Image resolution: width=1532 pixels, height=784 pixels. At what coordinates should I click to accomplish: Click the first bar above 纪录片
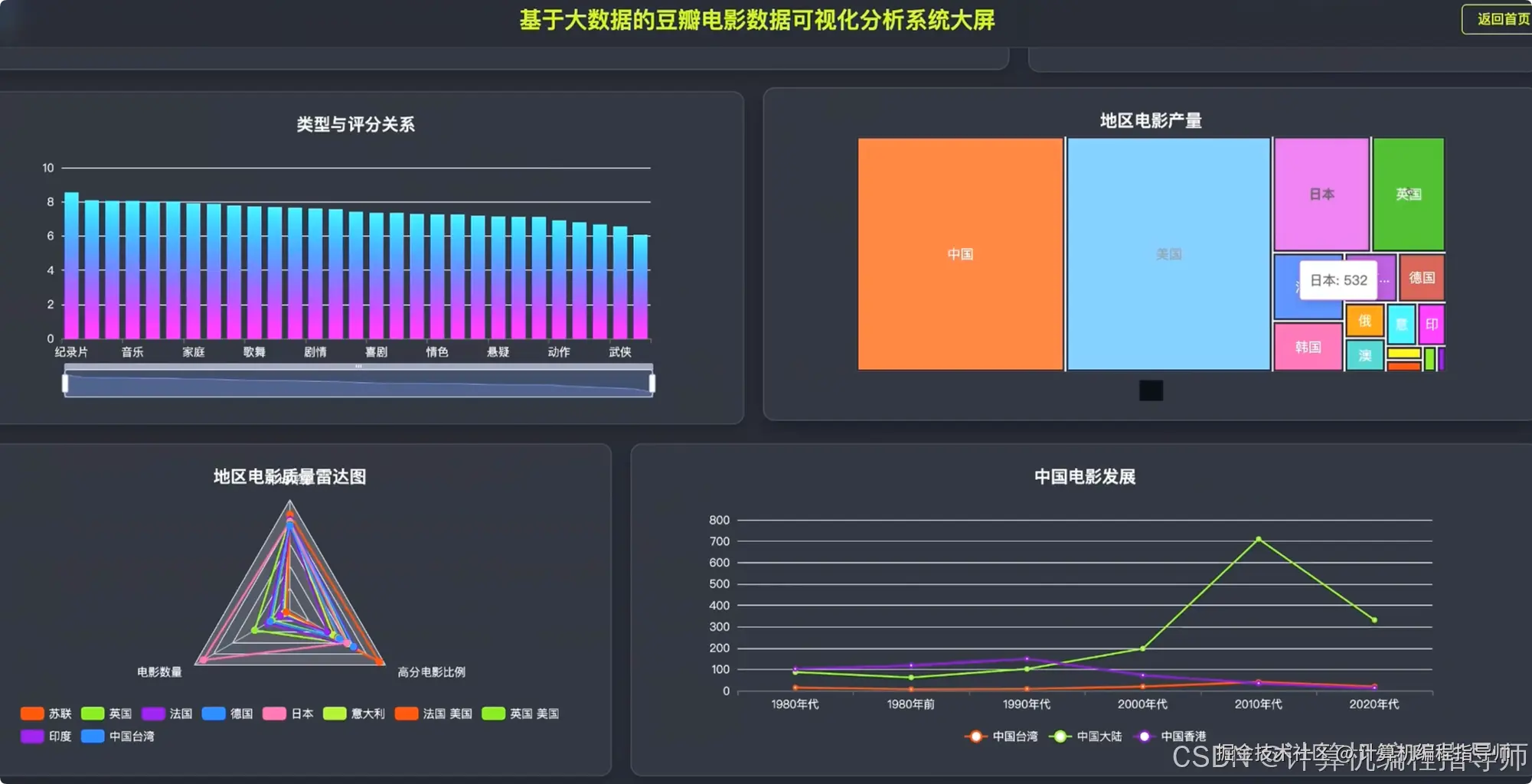click(71, 266)
